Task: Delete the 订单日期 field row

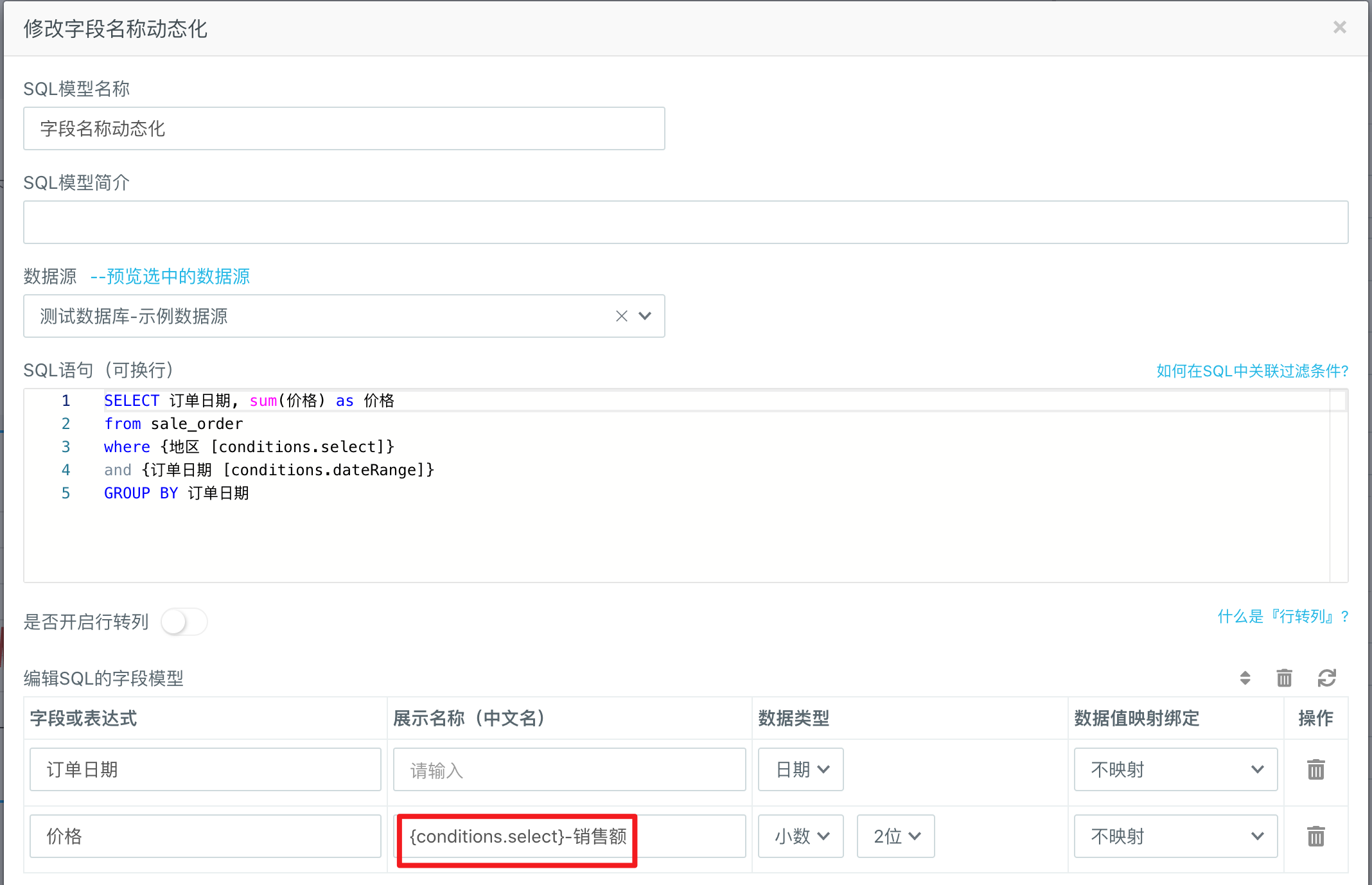Action: pyautogui.click(x=1315, y=769)
